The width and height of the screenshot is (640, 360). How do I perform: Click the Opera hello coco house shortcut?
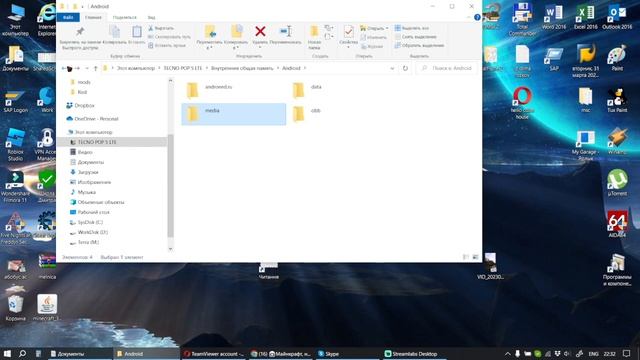[522, 103]
